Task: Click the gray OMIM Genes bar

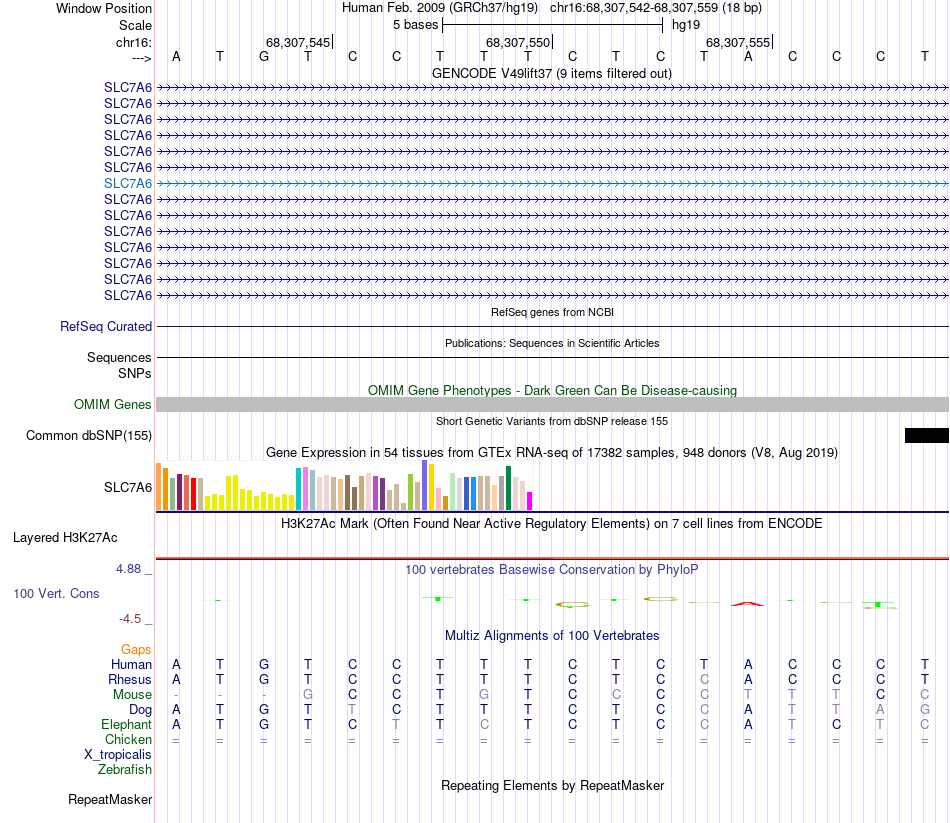Action: pos(552,404)
